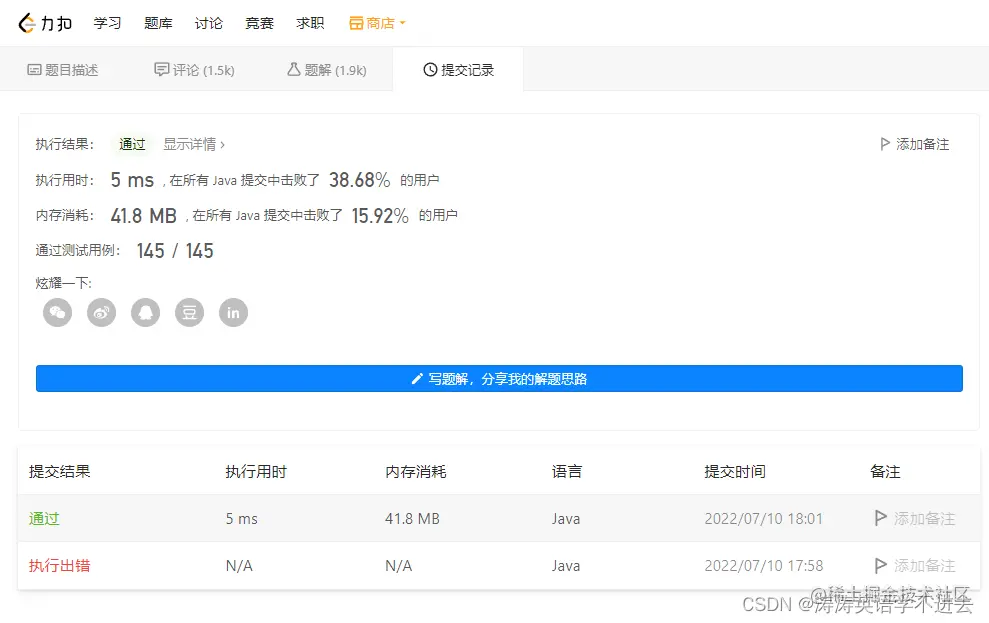Open 题库 from the top navigation
The height and width of the screenshot is (623, 989).
[x=157, y=22]
